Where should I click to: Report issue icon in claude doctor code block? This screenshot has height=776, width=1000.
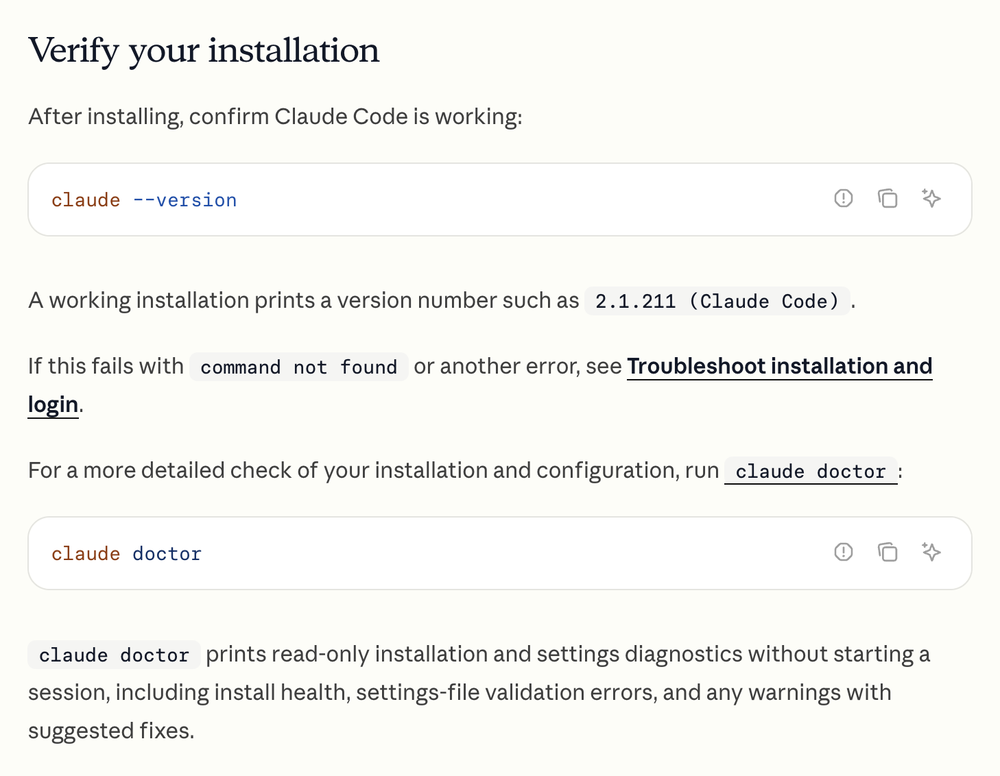point(843,552)
